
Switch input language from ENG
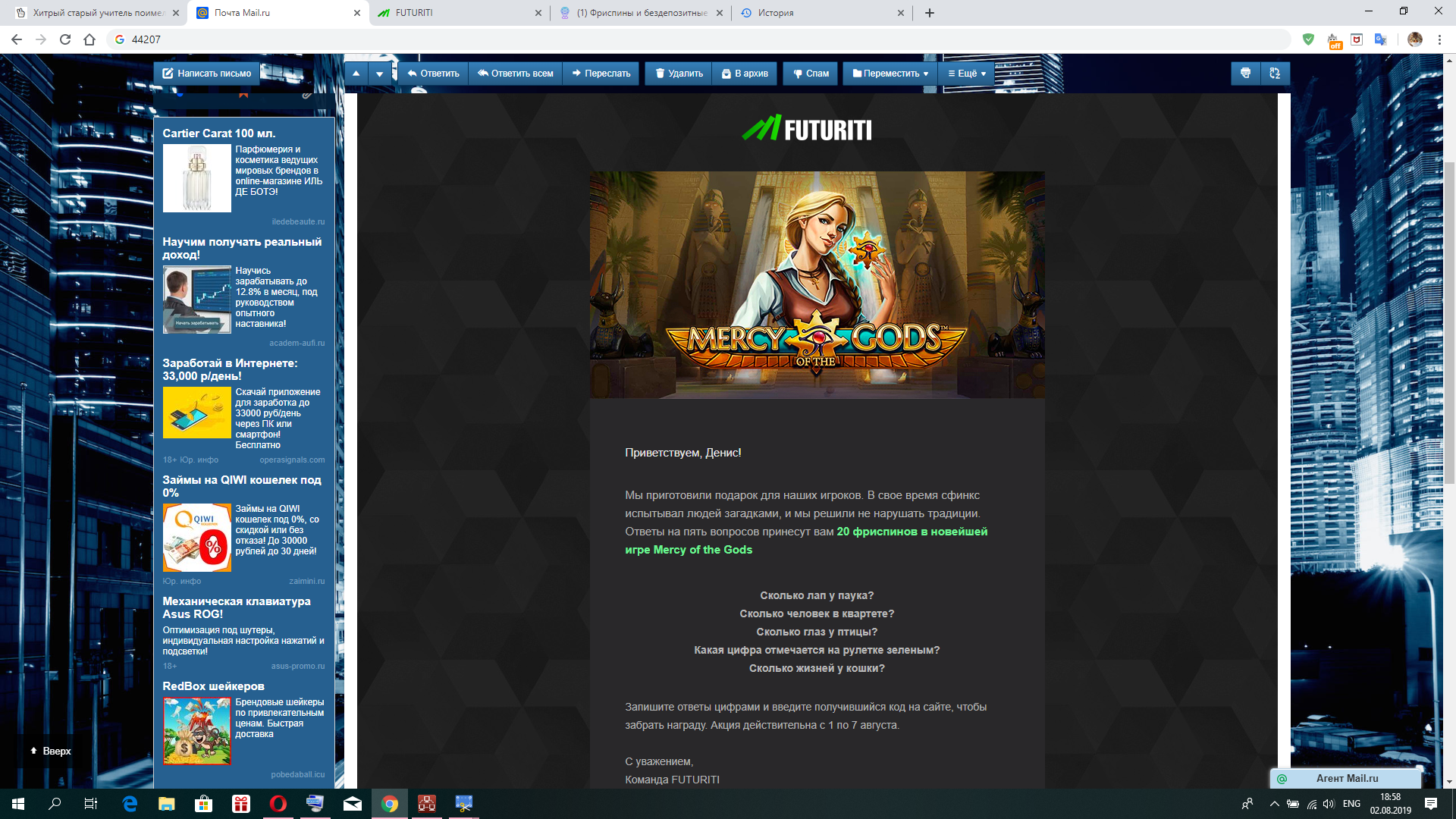pyautogui.click(x=1351, y=804)
